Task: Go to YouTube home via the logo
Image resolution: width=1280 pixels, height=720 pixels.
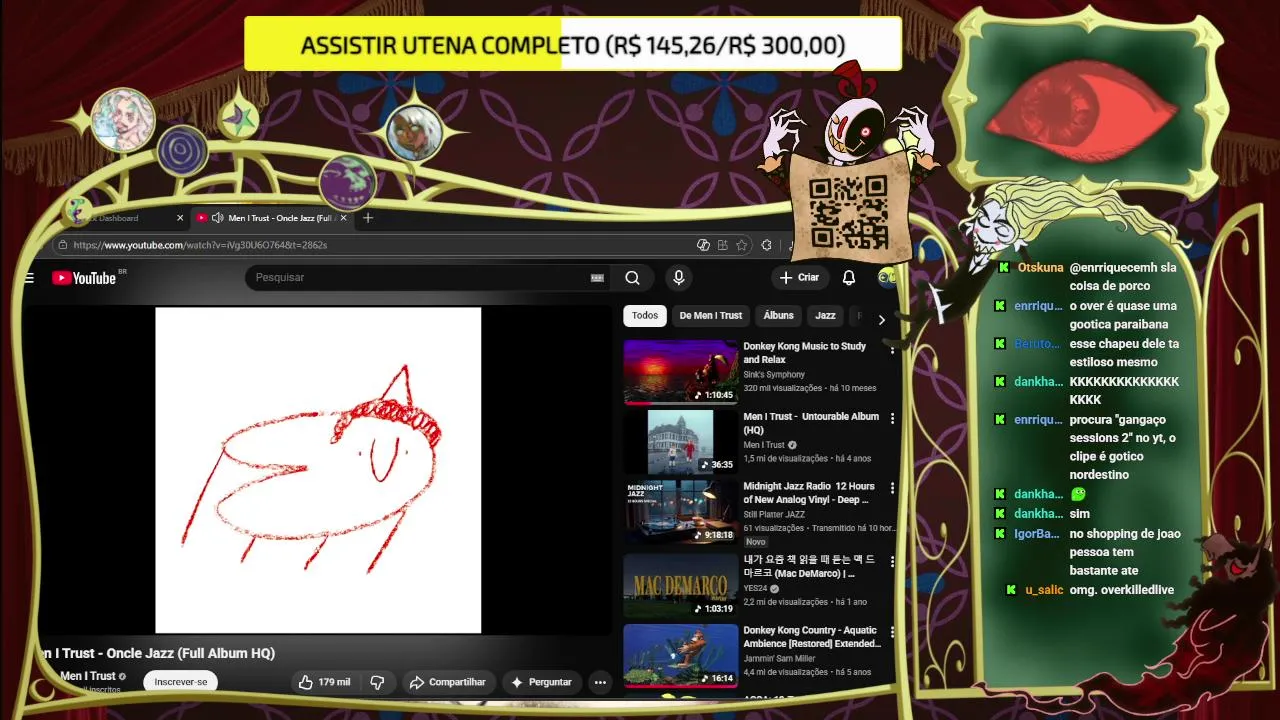Action: (x=84, y=278)
